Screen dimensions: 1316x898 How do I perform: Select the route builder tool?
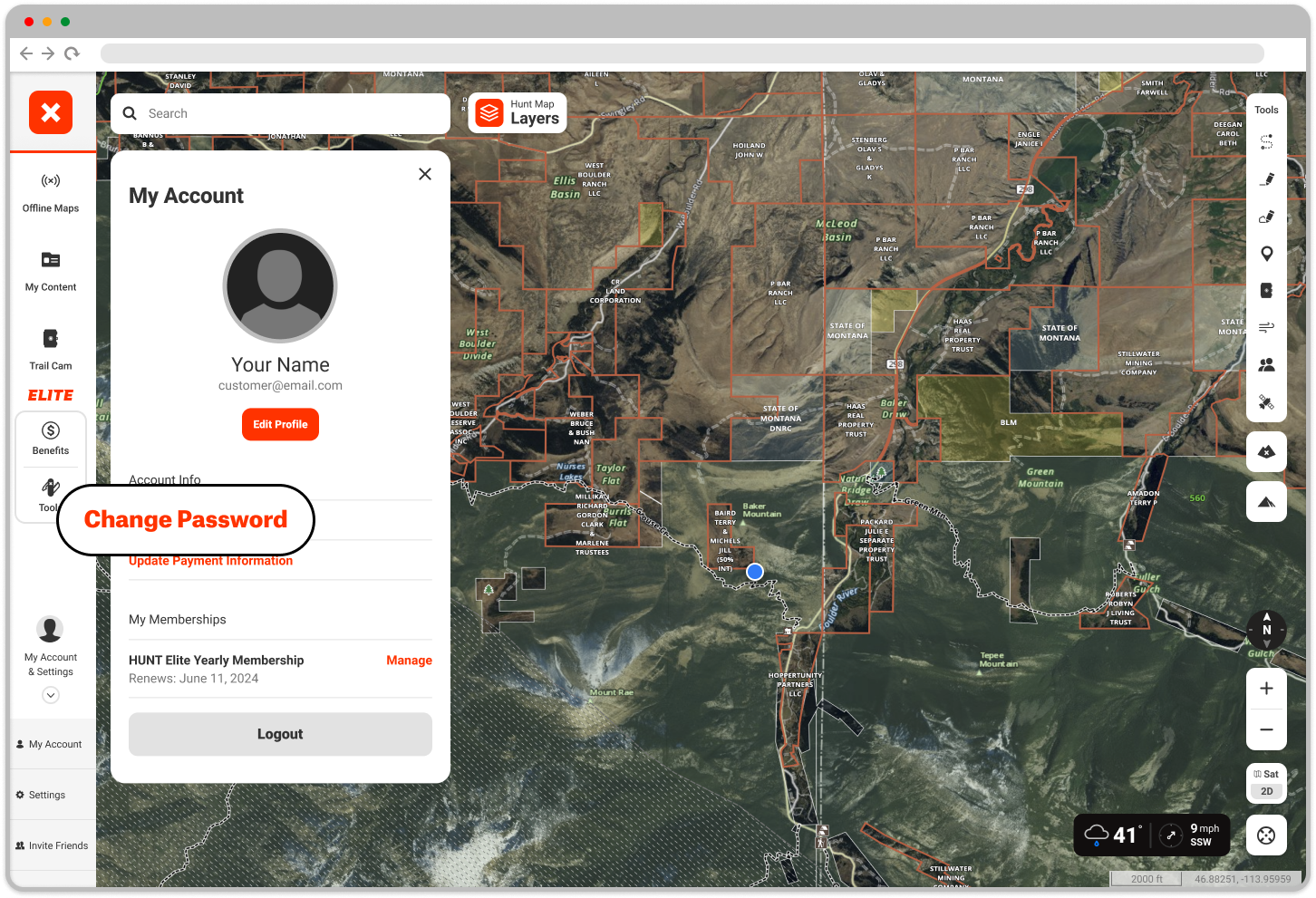click(x=1267, y=142)
